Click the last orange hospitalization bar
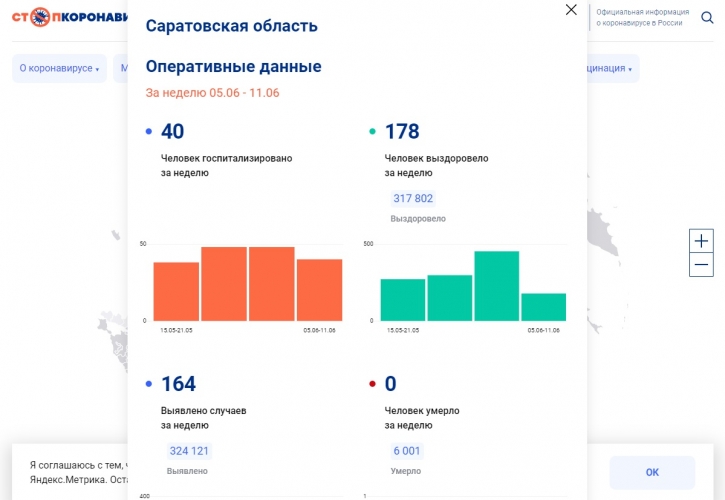 319,290
